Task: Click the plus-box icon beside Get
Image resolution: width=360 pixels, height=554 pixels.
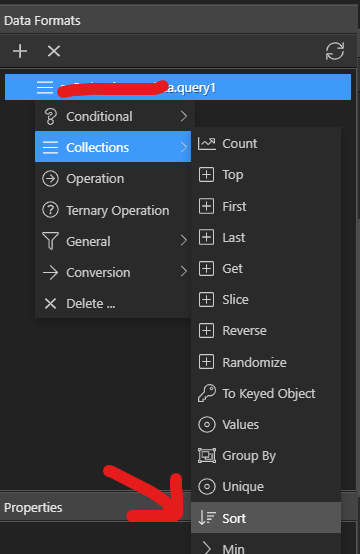Action: 206,269
